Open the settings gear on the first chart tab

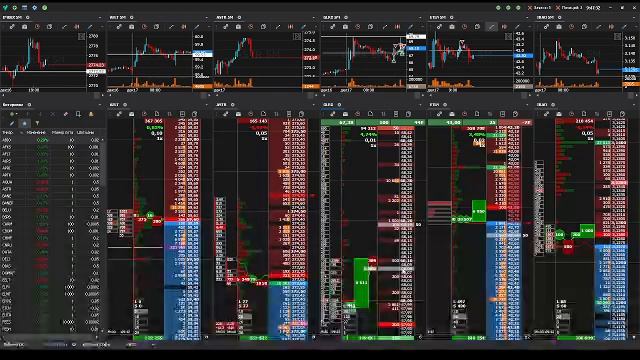28,18
